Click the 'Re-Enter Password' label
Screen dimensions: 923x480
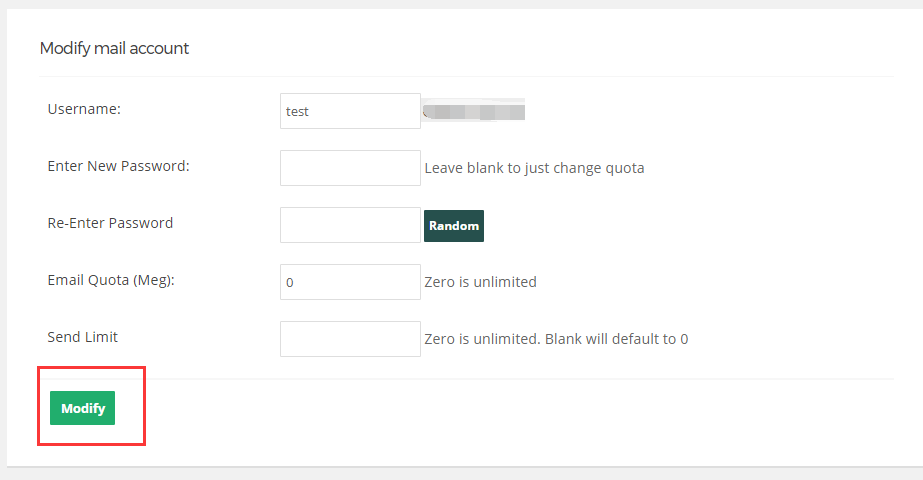click(110, 223)
